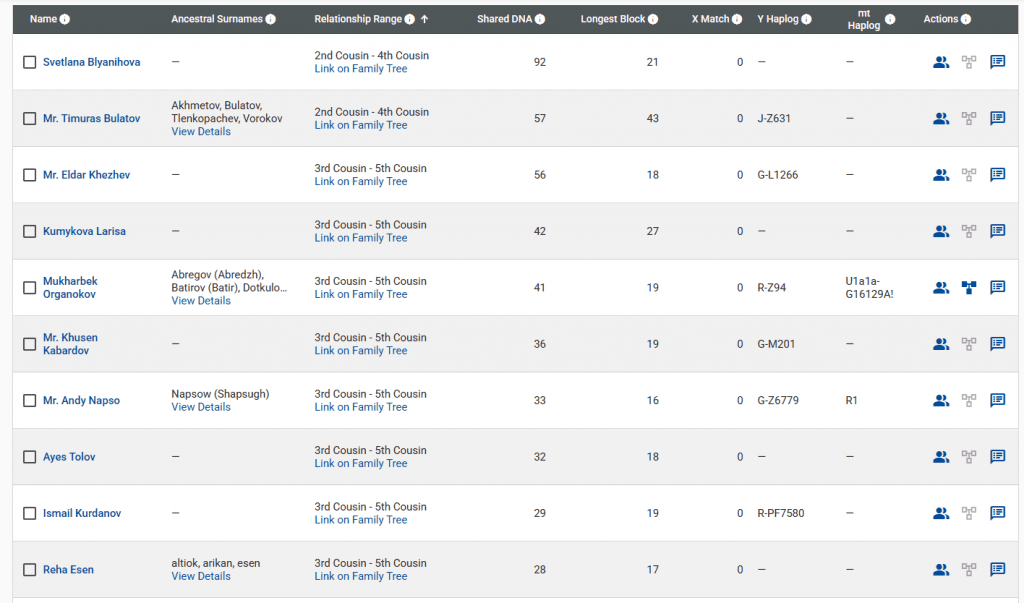
Task: Tick checkbox for Kumykova Larisa
Action: pos(29,231)
